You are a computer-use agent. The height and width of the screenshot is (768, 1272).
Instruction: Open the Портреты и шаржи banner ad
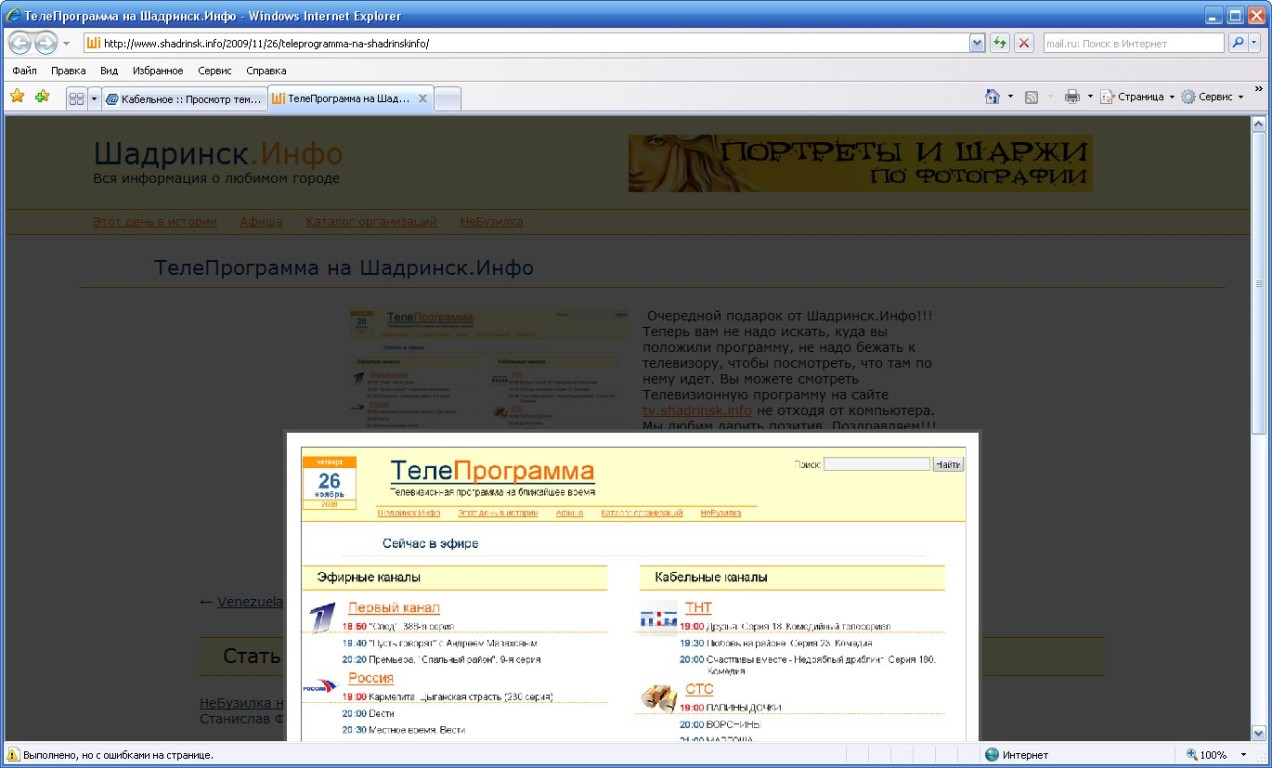point(860,163)
